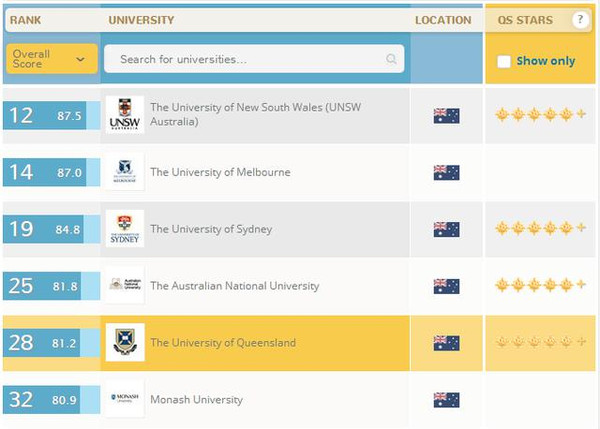Screen dimensions: 600x429
Task: Click the UNSW Australia logo
Action: pyautogui.click(x=125, y=115)
